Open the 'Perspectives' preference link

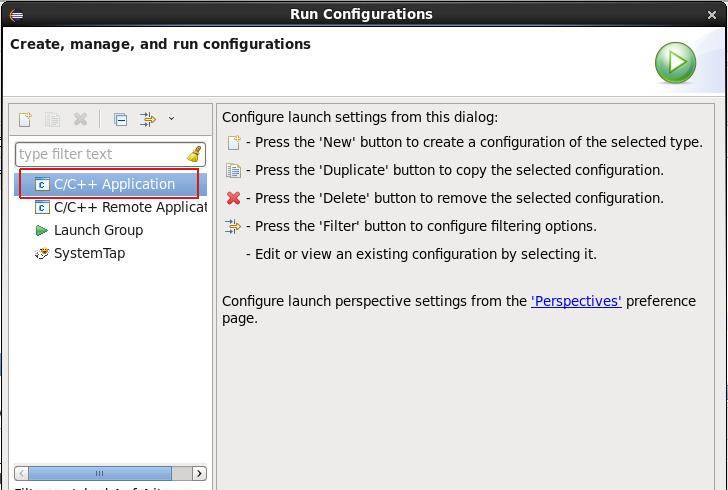pos(576,301)
